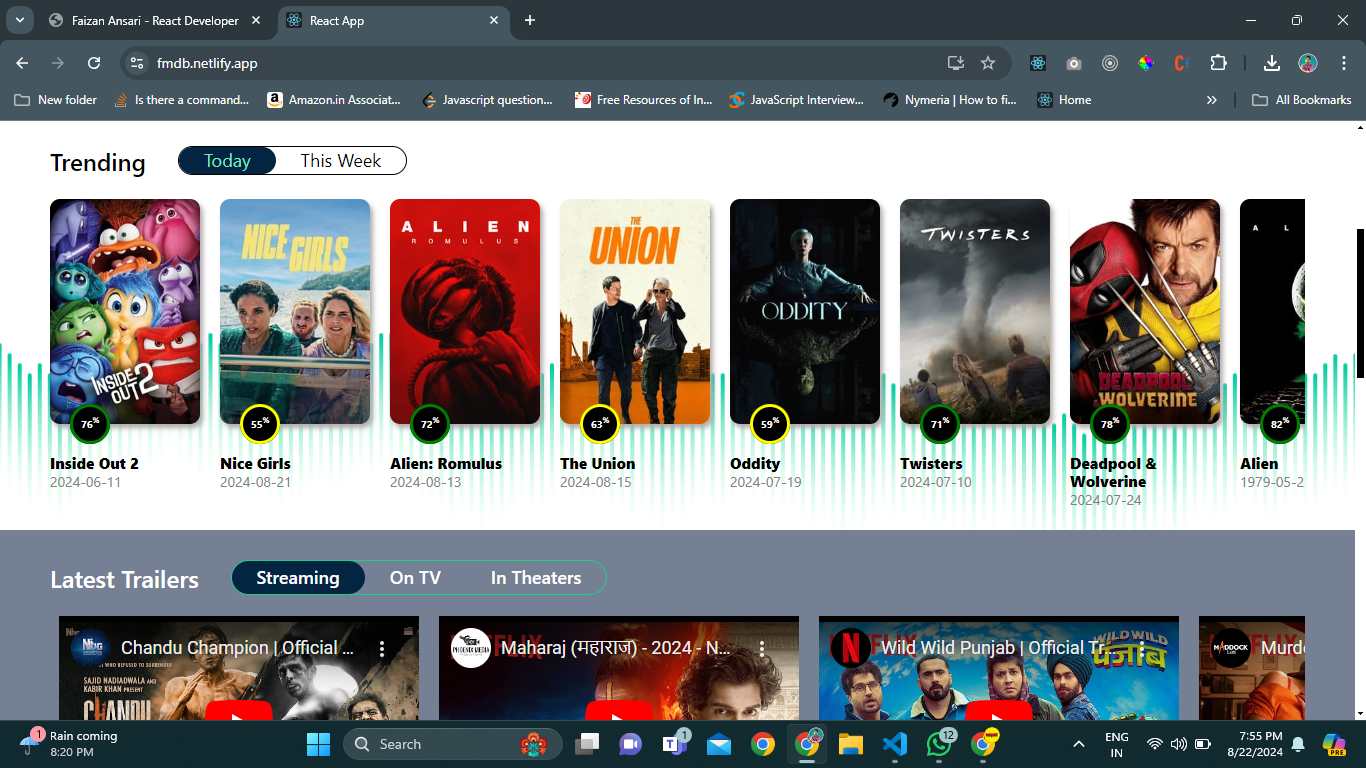Close the React App tab
This screenshot has height=768, width=1366.
[x=493, y=20]
